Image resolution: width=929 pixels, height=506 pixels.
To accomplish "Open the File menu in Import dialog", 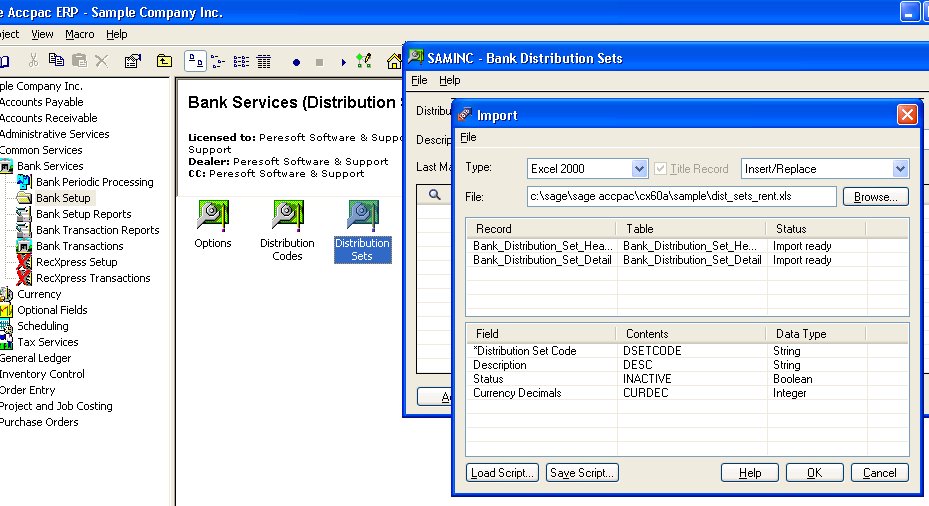I will pos(468,137).
